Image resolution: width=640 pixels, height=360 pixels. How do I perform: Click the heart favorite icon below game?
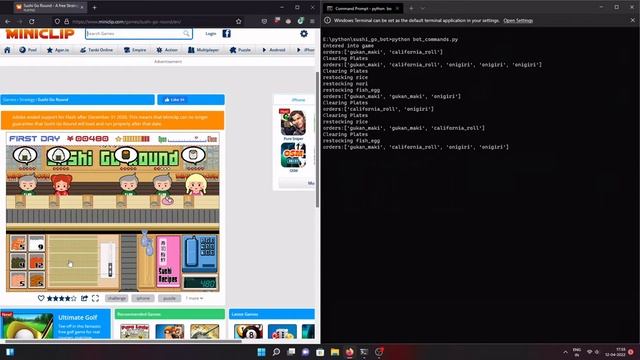pos(41,298)
